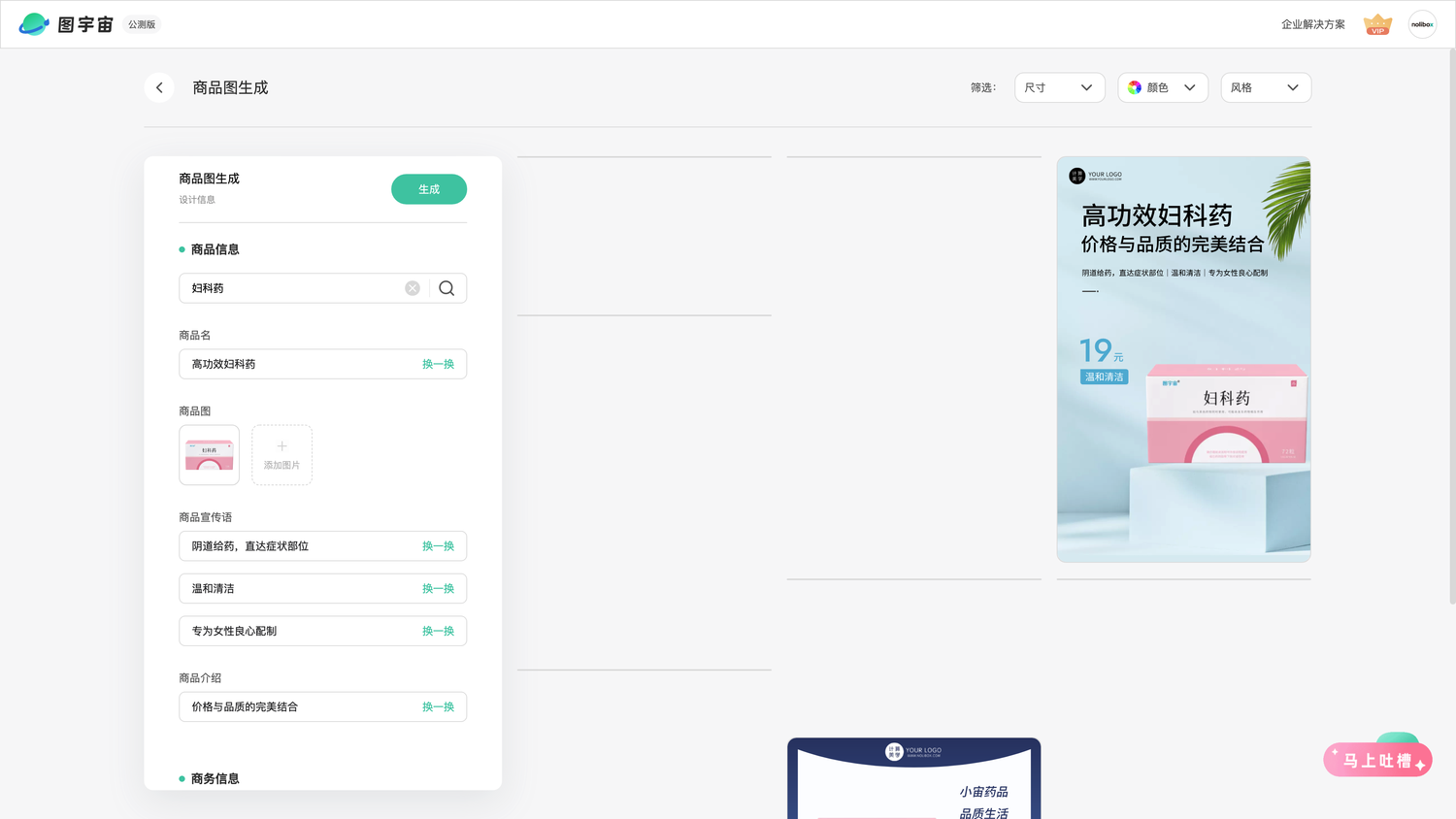The height and width of the screenshot is (819, 1456).
Task: Click the 公测版 badge
Action: pos(142,24)
